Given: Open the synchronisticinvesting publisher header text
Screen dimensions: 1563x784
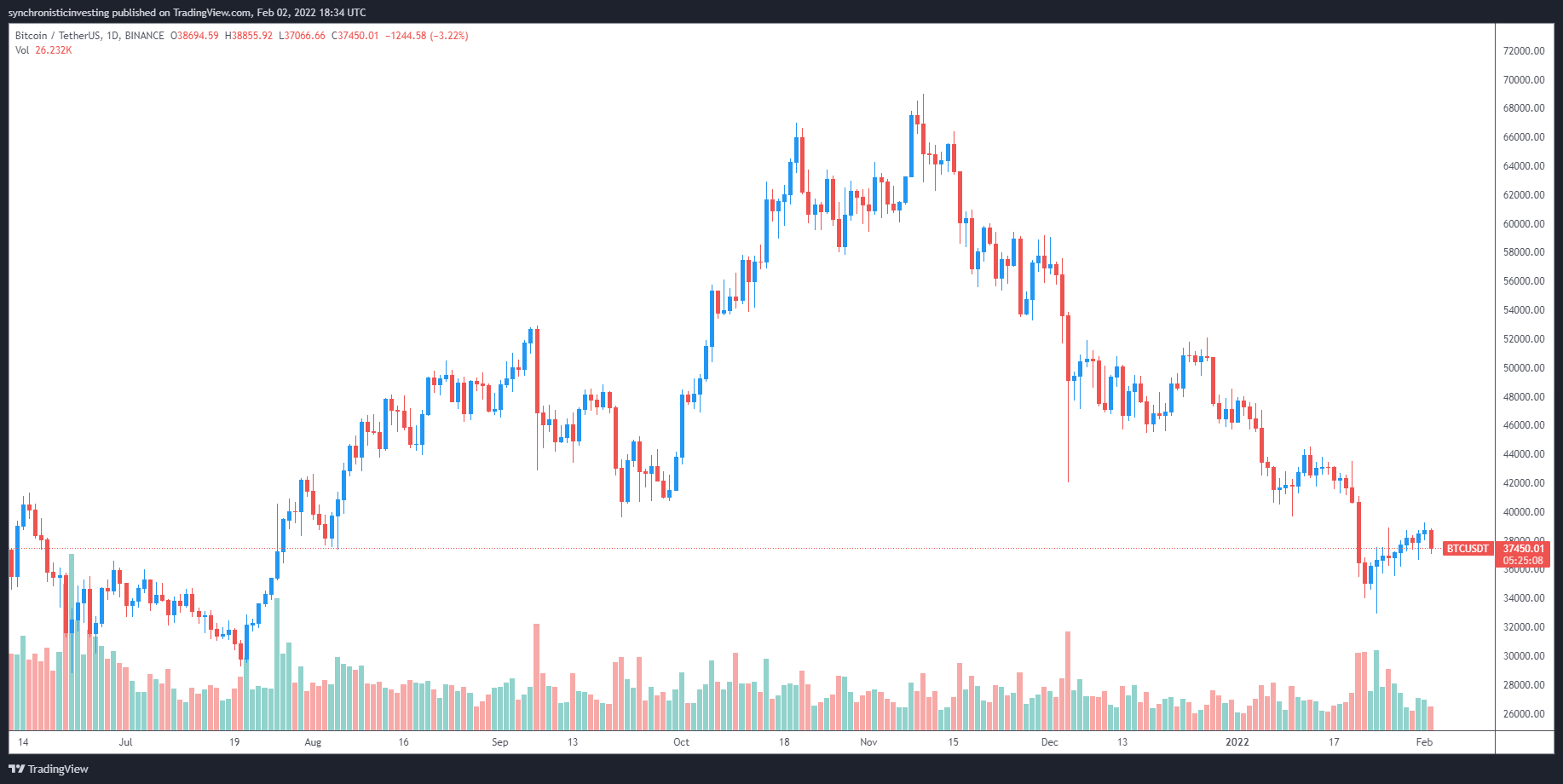Looking at the screenshot, I should point(187,13).
